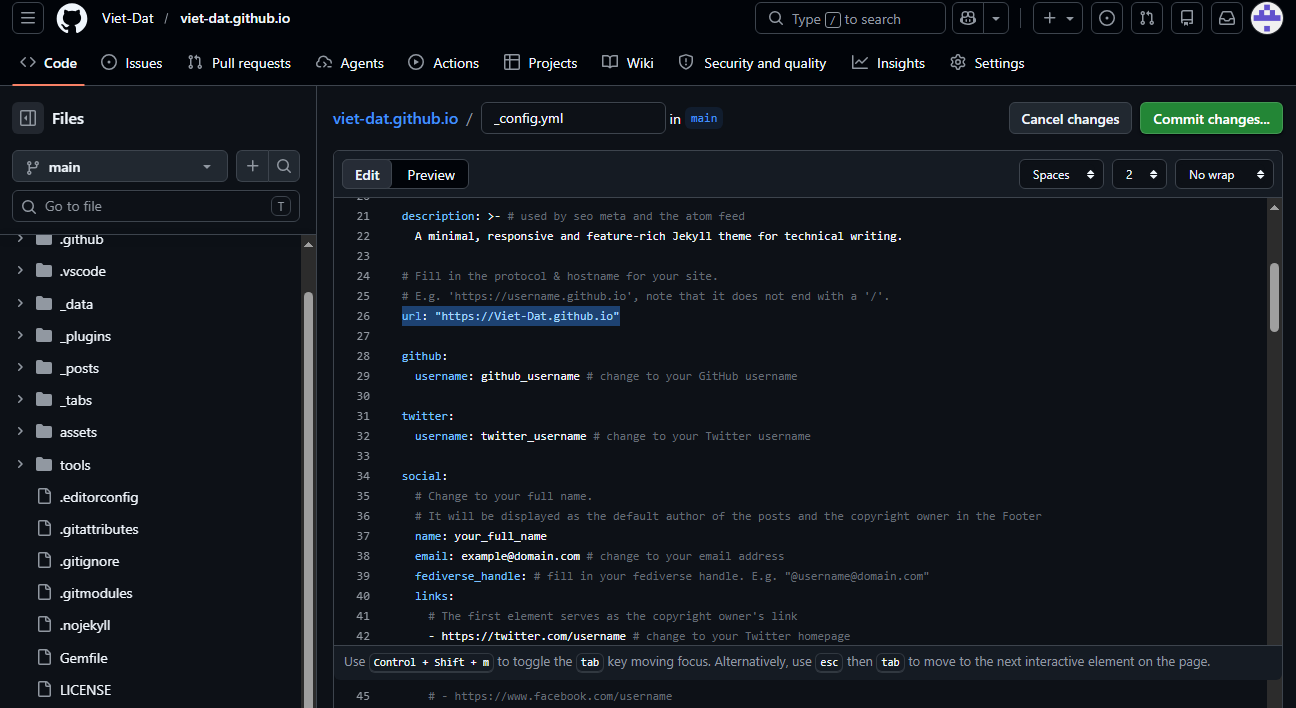
Task: Open the No wrap line mode dropdown
Action: click(x=1224, y=175)
